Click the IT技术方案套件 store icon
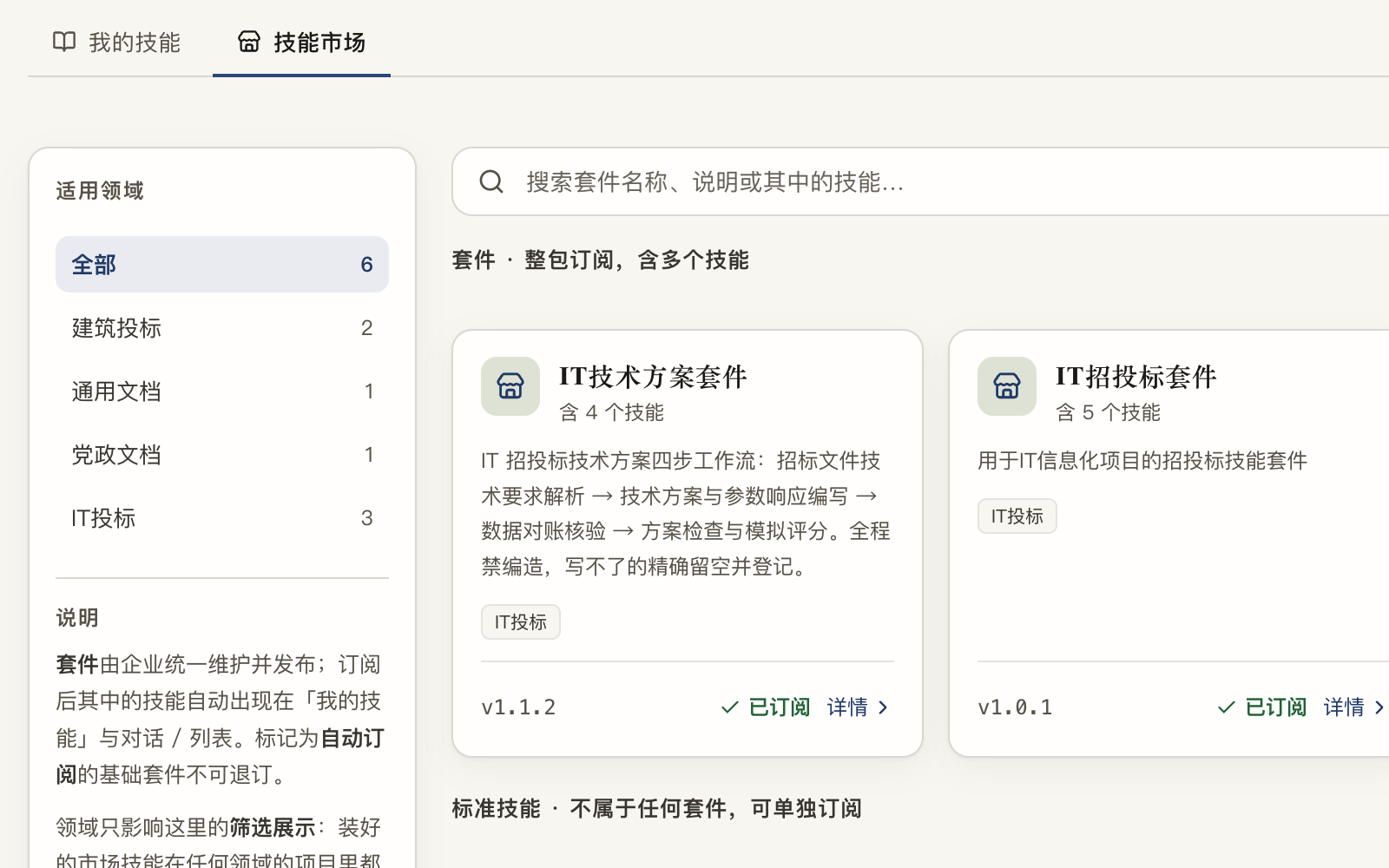The height and width of the screenshot is (868, 1389). tap(510, 386)
